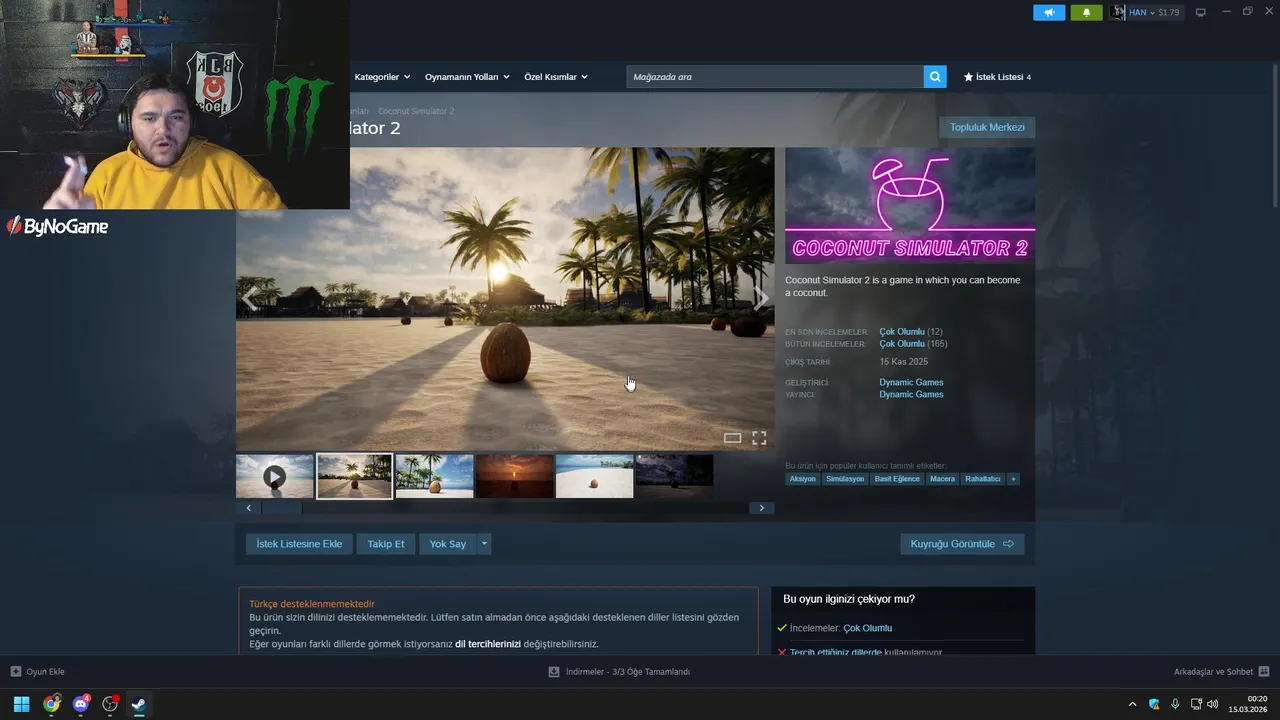Switch the media viewer to theater mode icon

click(732, 438)
